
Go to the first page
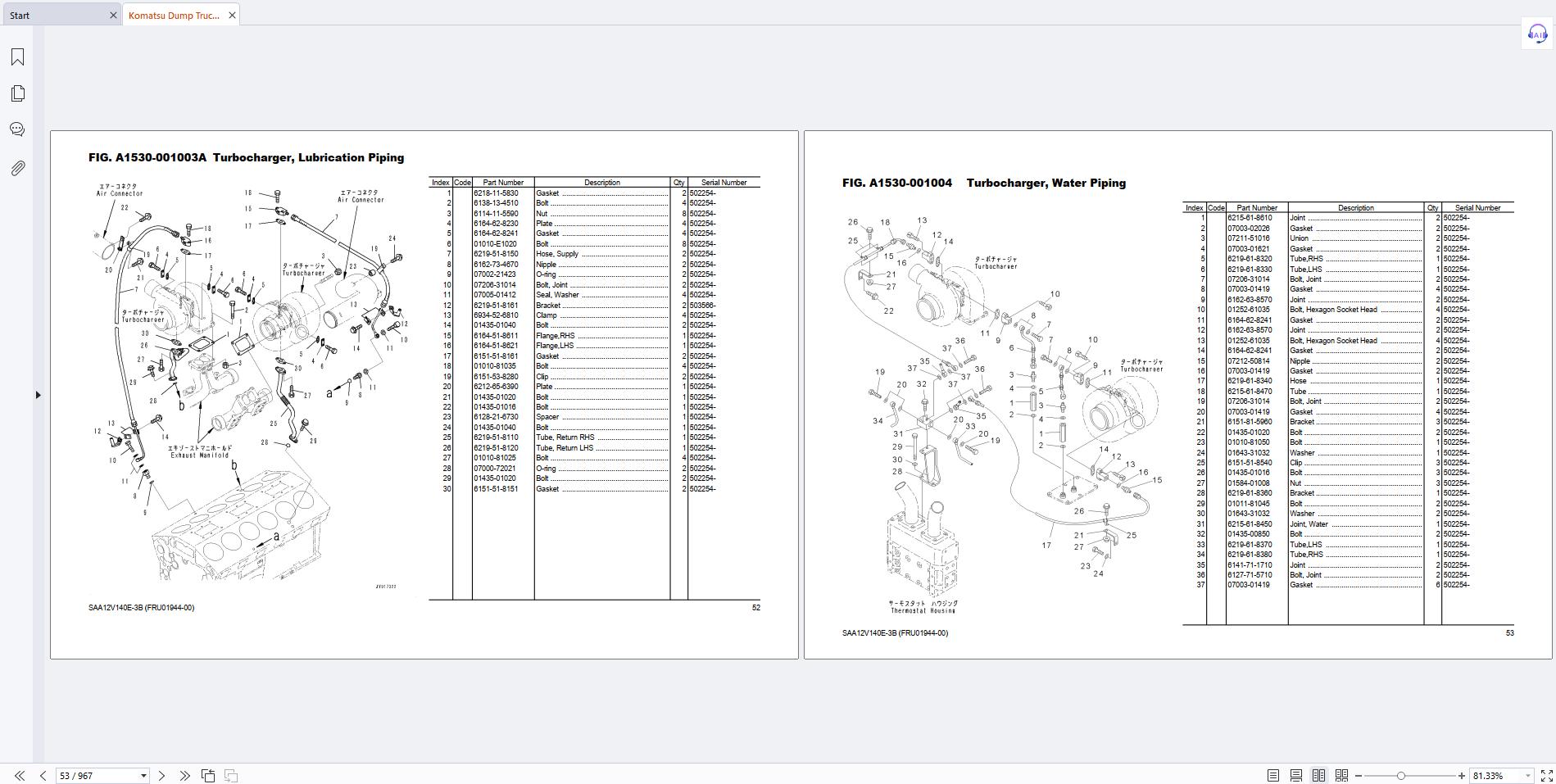click(20, 776)
